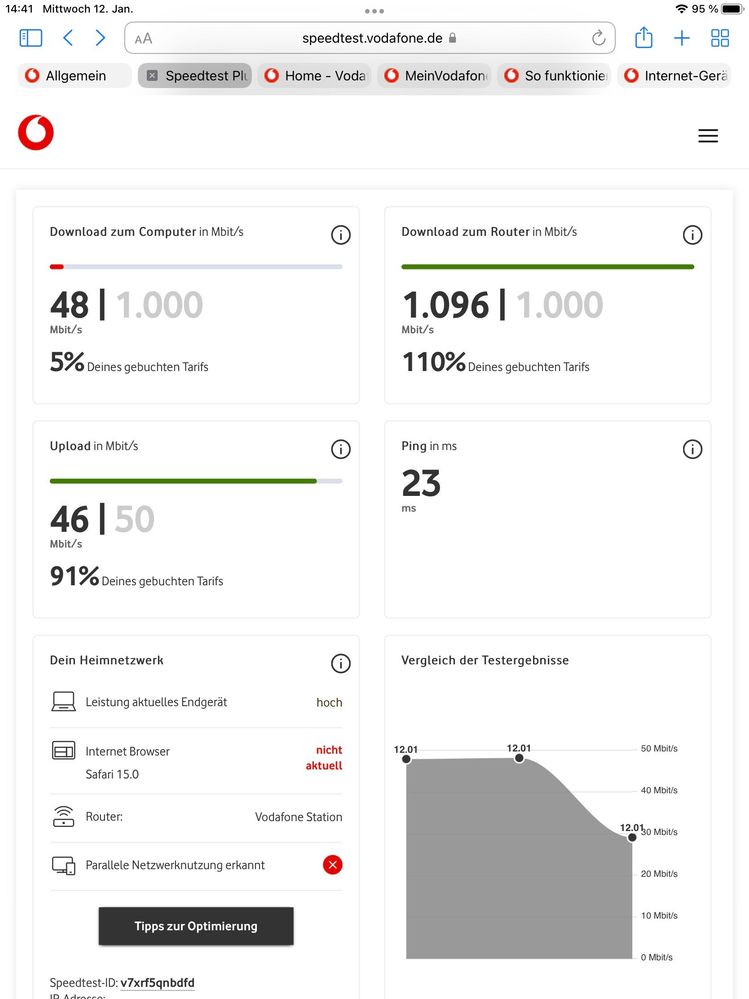Click the Speedtest-ID v7xrf5qnbdfd
The image size is (749, 999).
157,982
